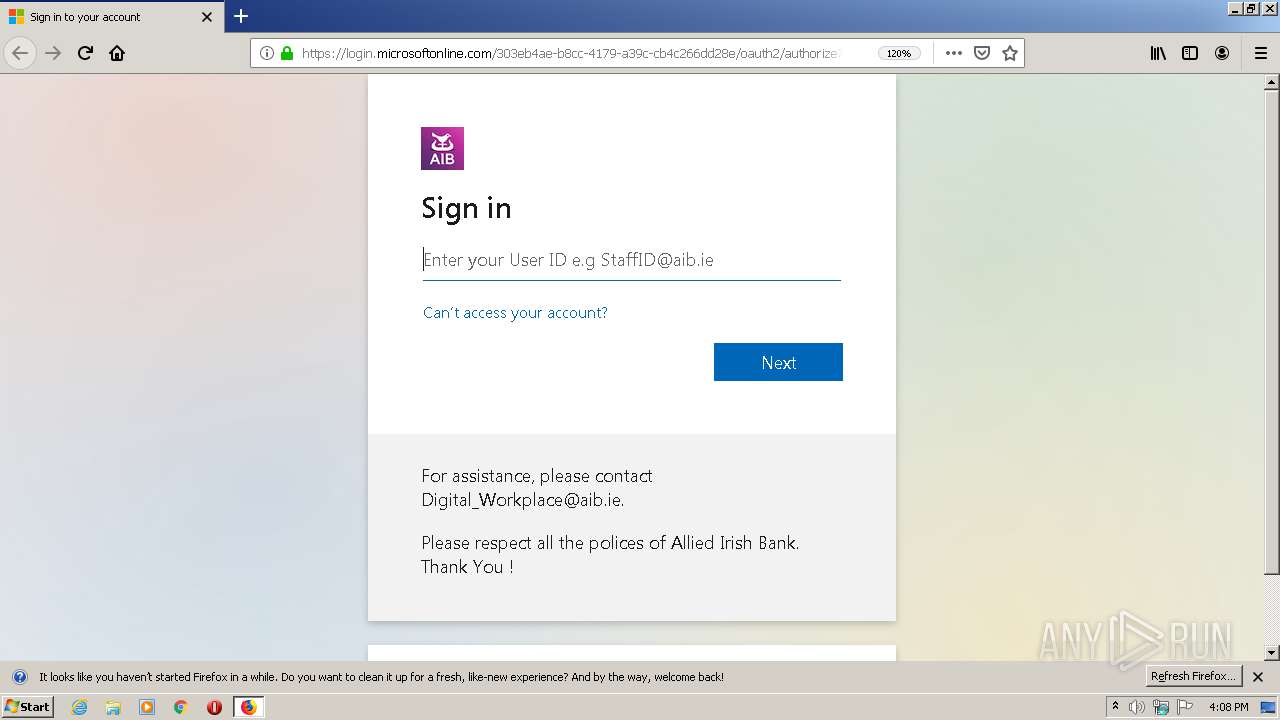
Task: Click the AIB logo
Action: [442, 148]
